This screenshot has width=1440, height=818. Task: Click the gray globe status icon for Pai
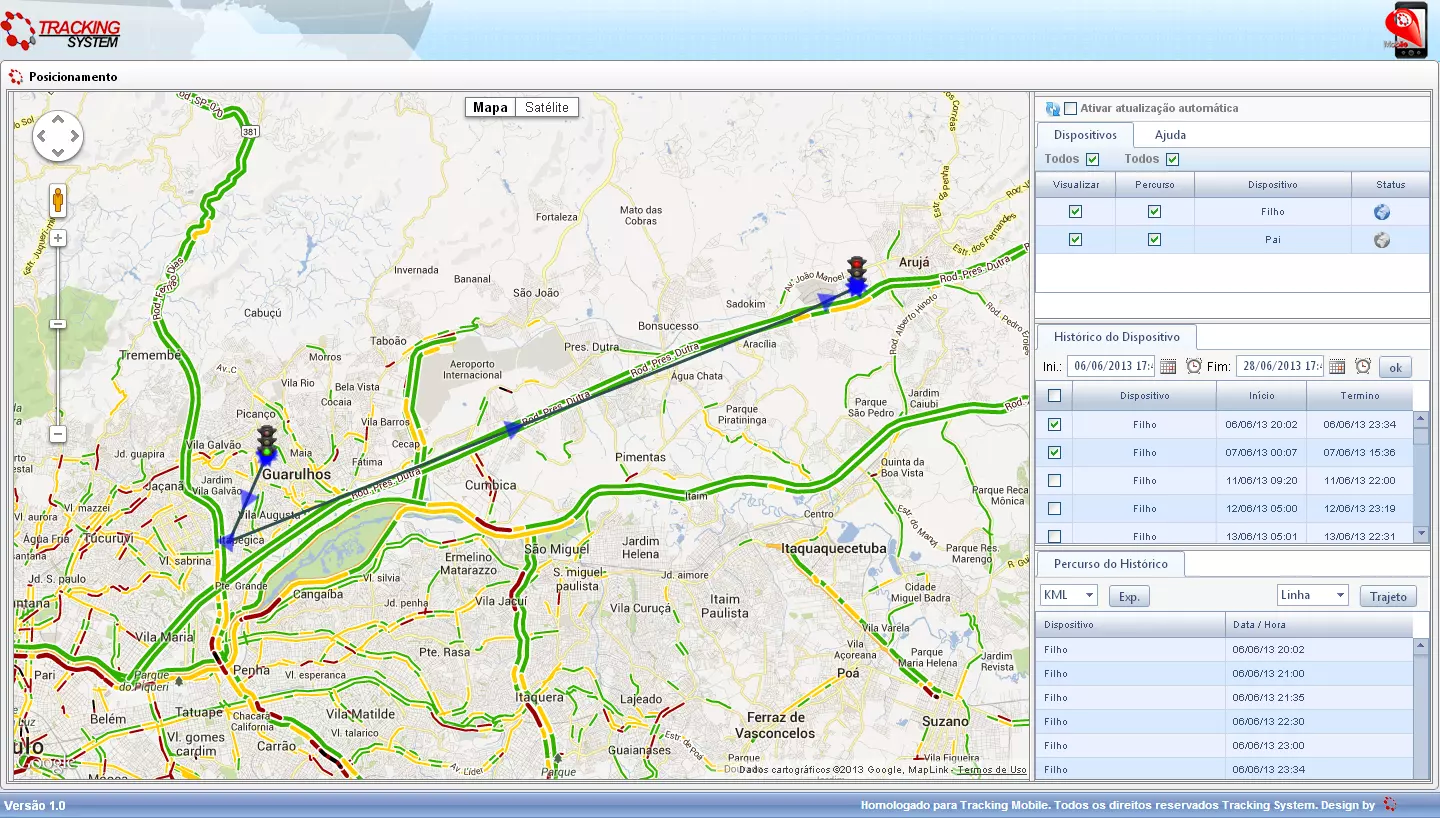tap(1382, 240)
